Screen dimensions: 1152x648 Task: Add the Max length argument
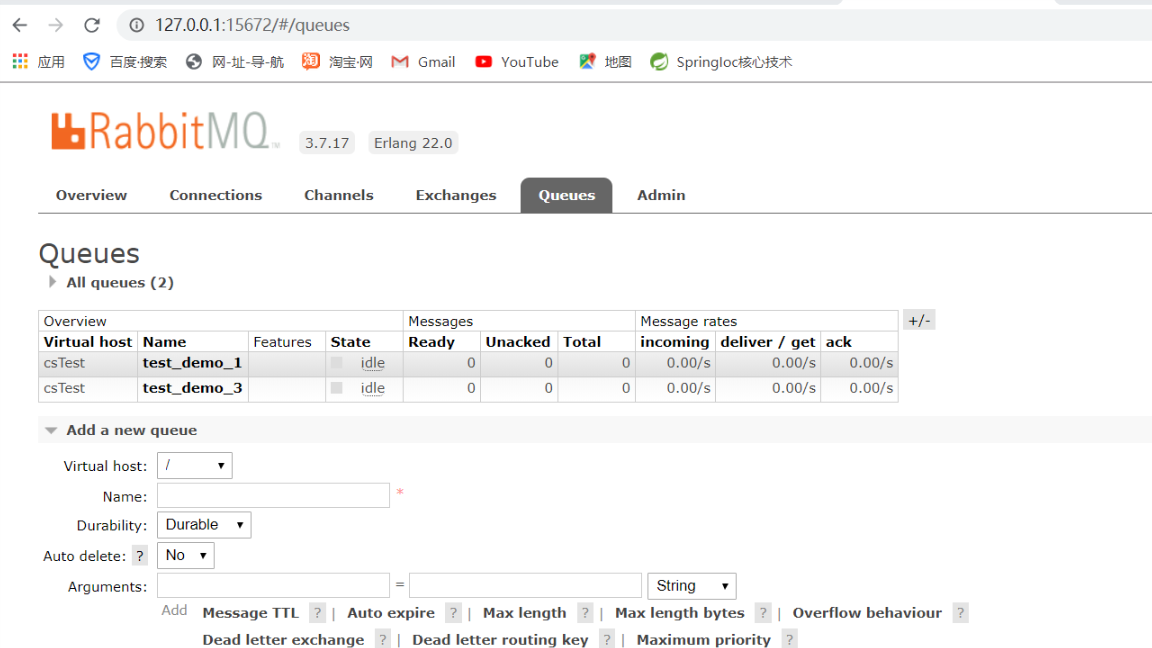point(525,613)
